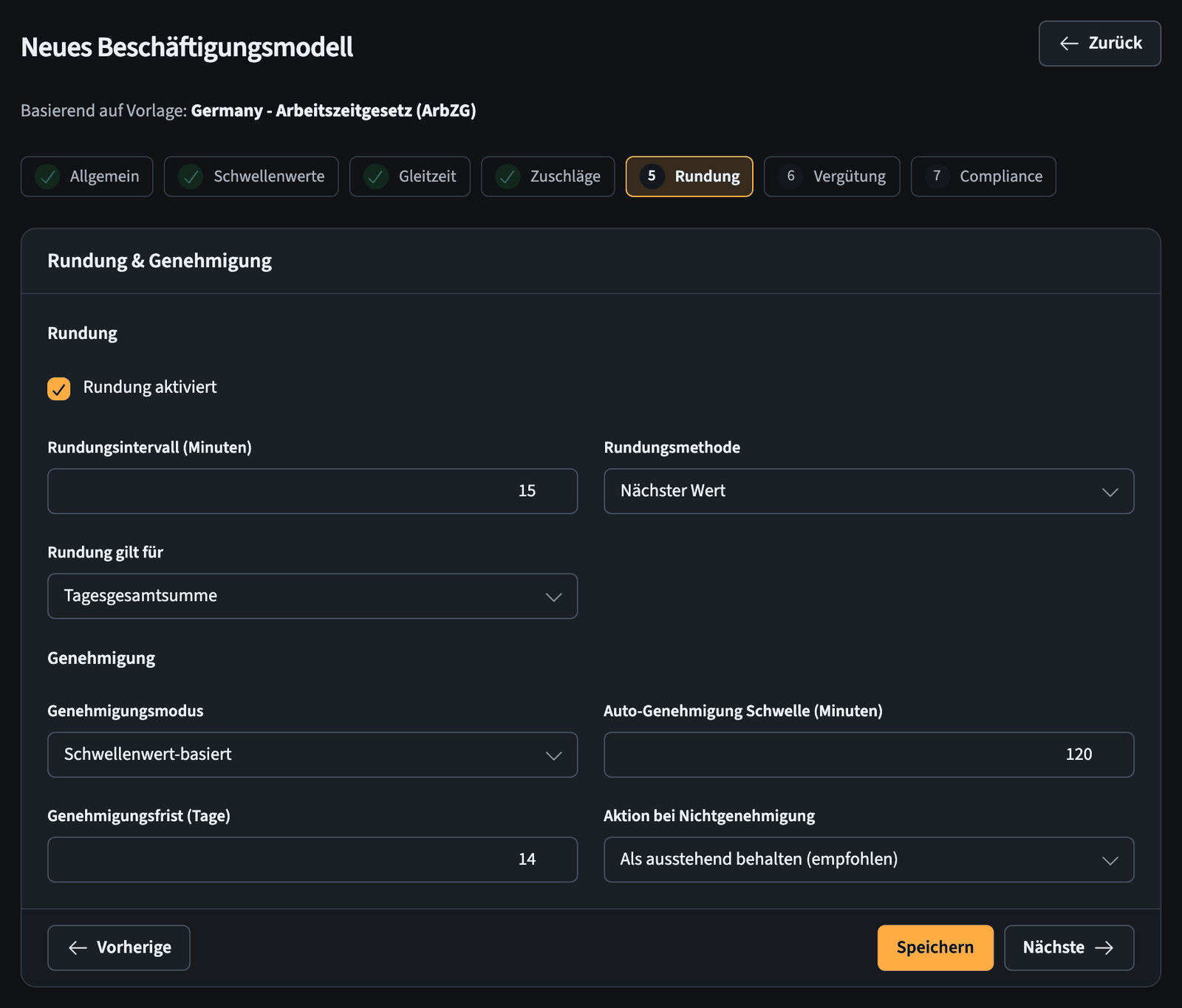This screenshot has width=1182, height=1008.
Task: Save with the Speichern button
Action: pos(935,948)
